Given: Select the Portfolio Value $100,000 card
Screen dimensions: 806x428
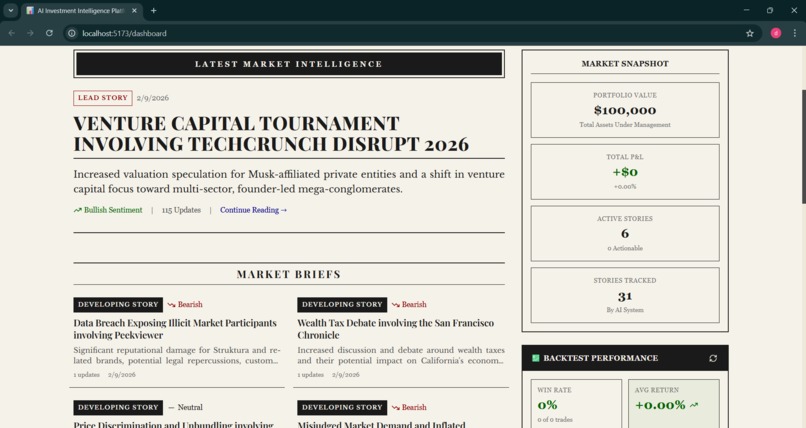Looking at the screenshot, I should tap(625, 110).
